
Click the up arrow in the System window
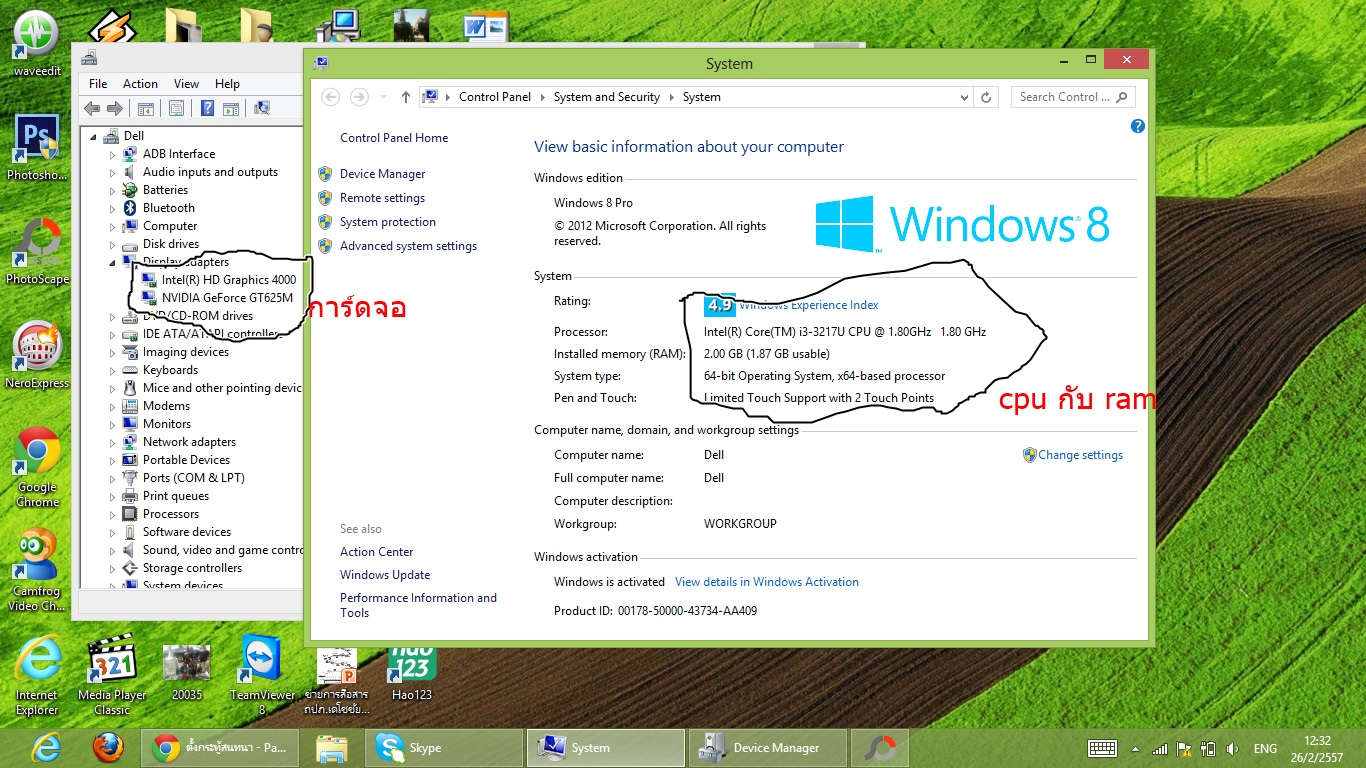point(405,97)
